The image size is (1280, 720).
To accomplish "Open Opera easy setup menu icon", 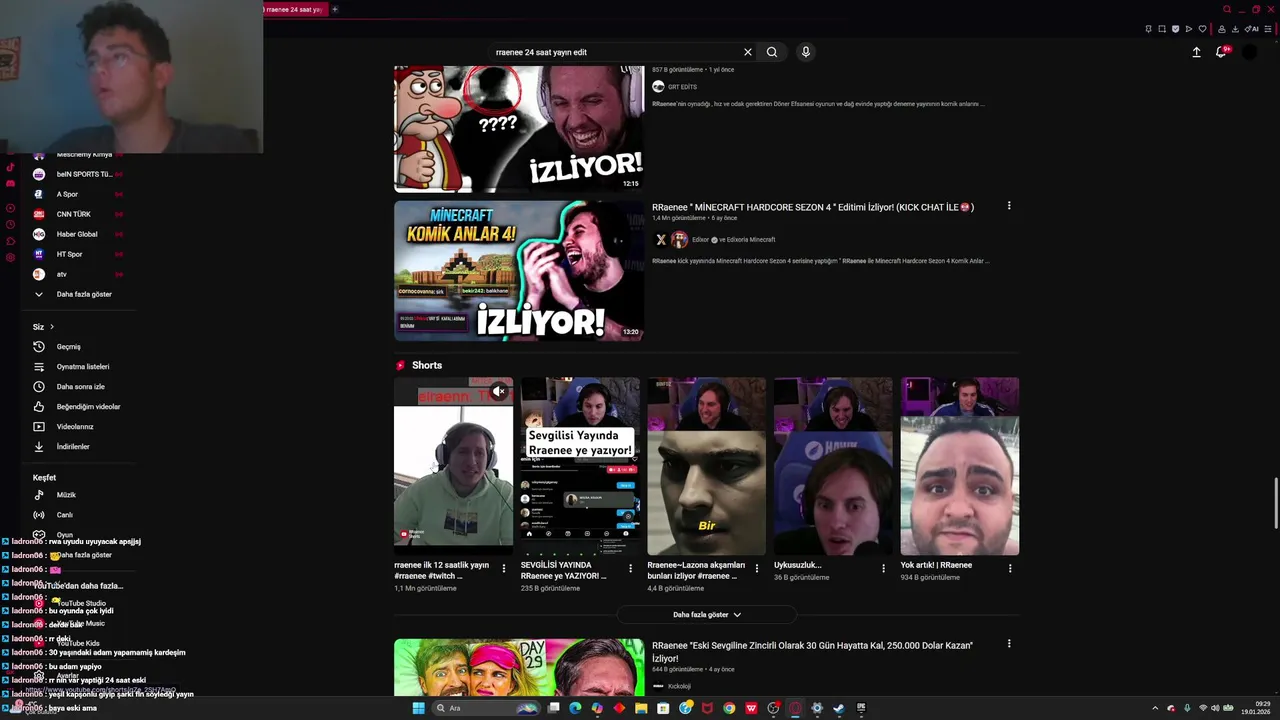I will tap(1268, 29).
